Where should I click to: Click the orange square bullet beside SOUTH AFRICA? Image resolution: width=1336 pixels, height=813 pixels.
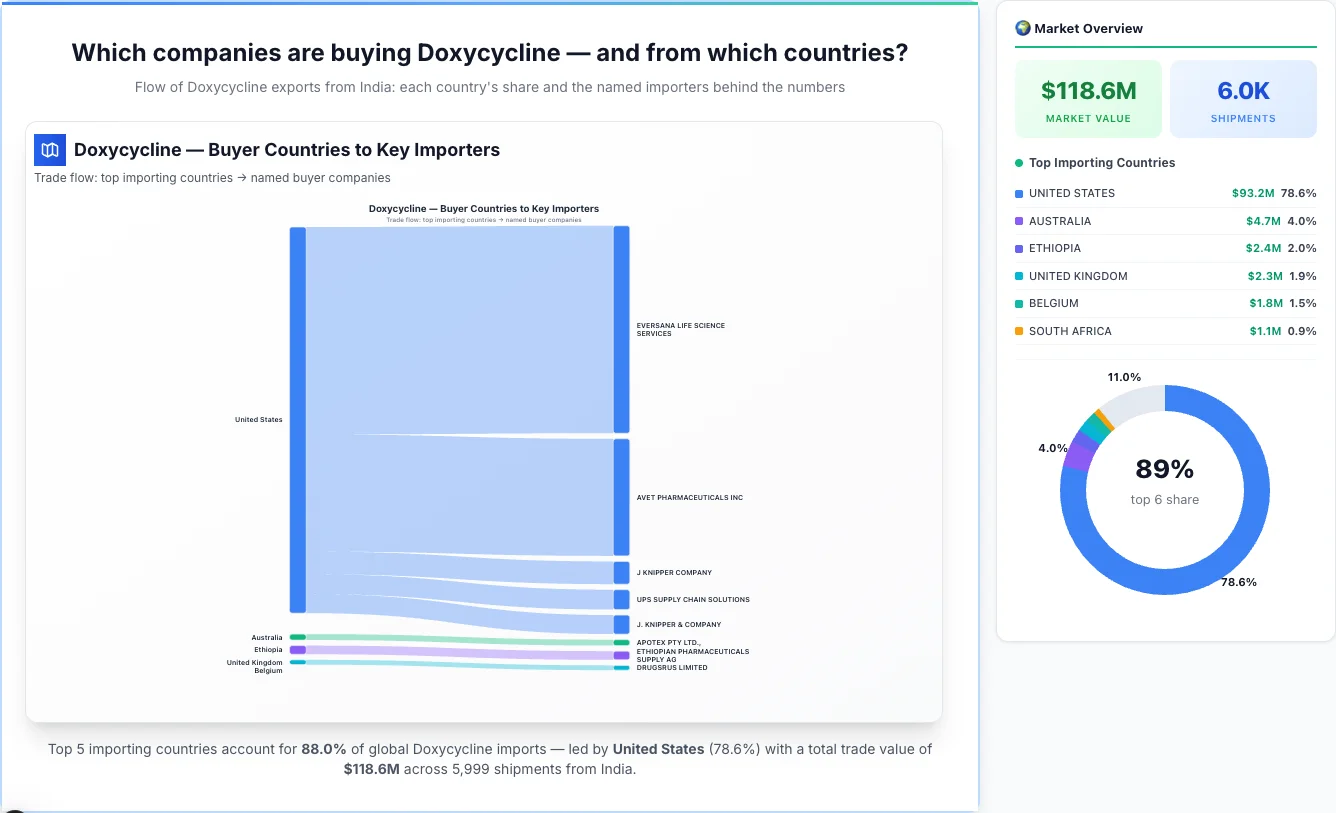(1019, 331)
